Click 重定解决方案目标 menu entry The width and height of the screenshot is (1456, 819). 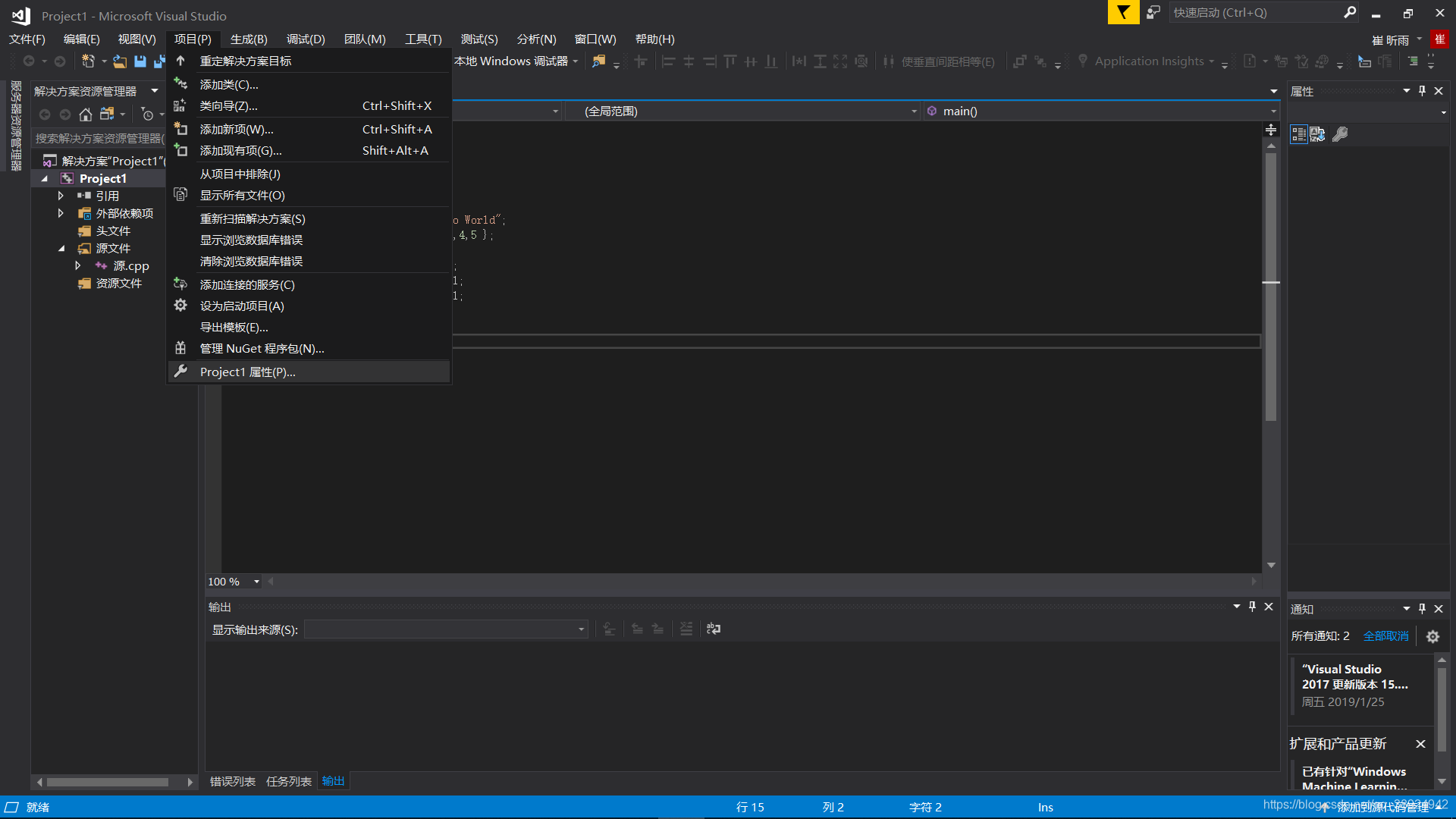point(309,61)
